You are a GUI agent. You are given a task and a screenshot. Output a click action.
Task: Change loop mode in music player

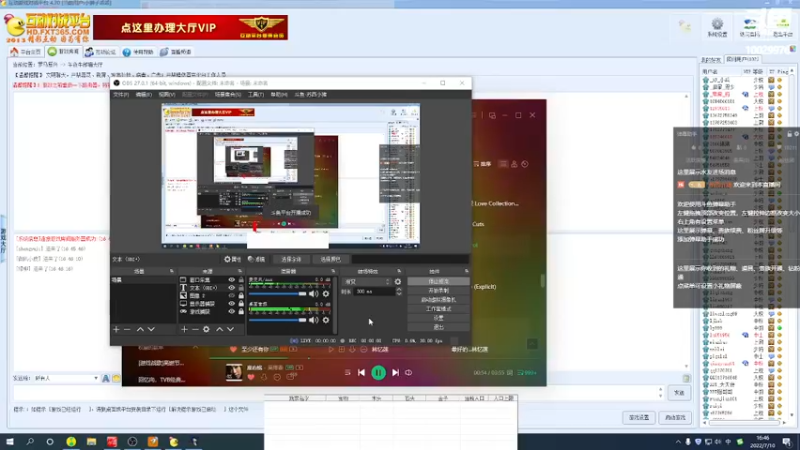tap(409, 373)
